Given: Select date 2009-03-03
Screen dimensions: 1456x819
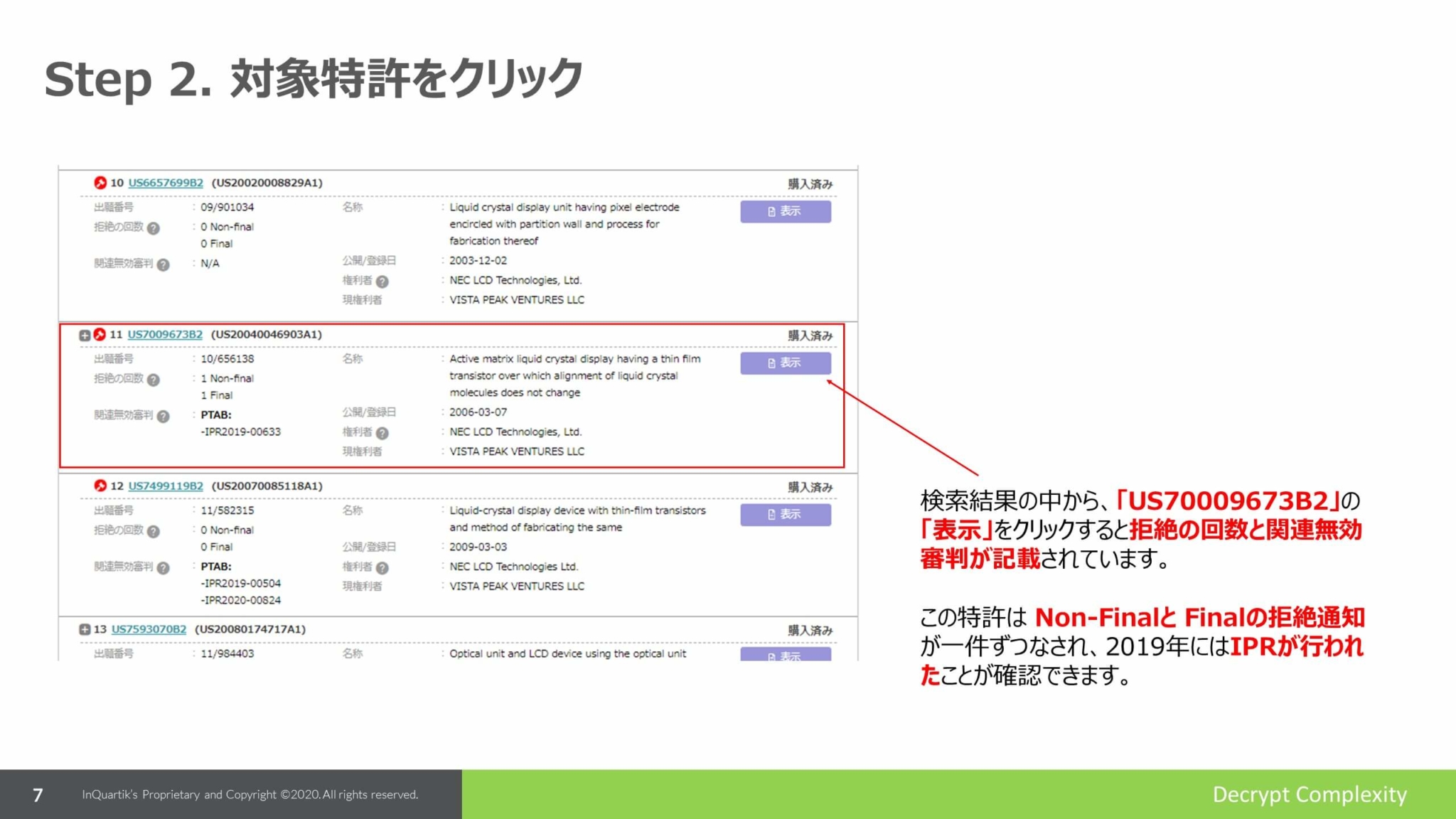Looking at the screenshot, I should coord(478,547).
